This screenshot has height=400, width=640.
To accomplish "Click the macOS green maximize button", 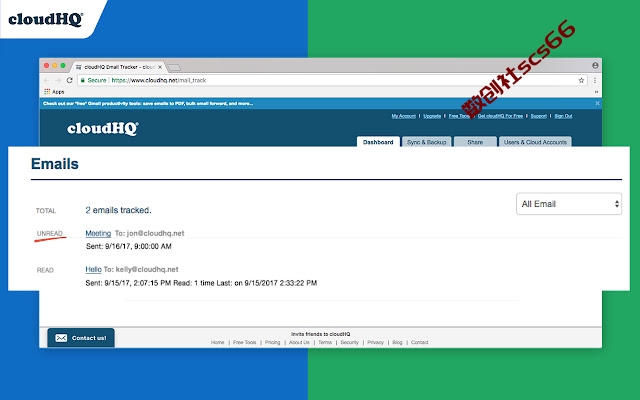I will [x=63, y=66].
